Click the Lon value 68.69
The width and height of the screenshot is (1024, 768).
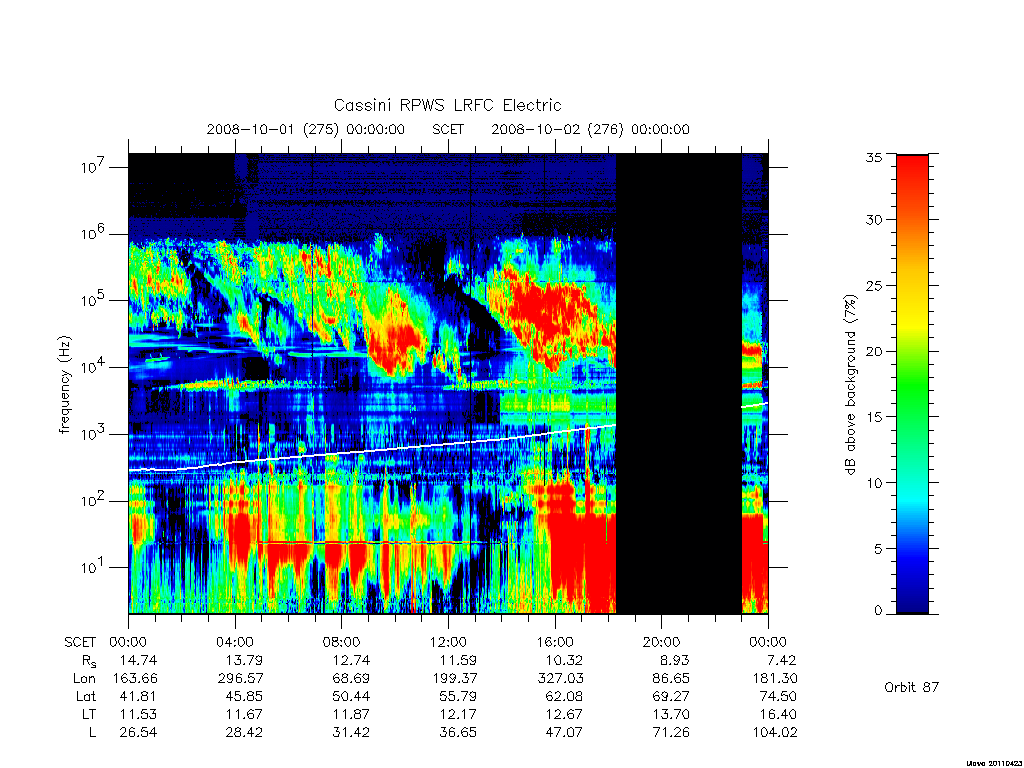click(x=351, y=679)
